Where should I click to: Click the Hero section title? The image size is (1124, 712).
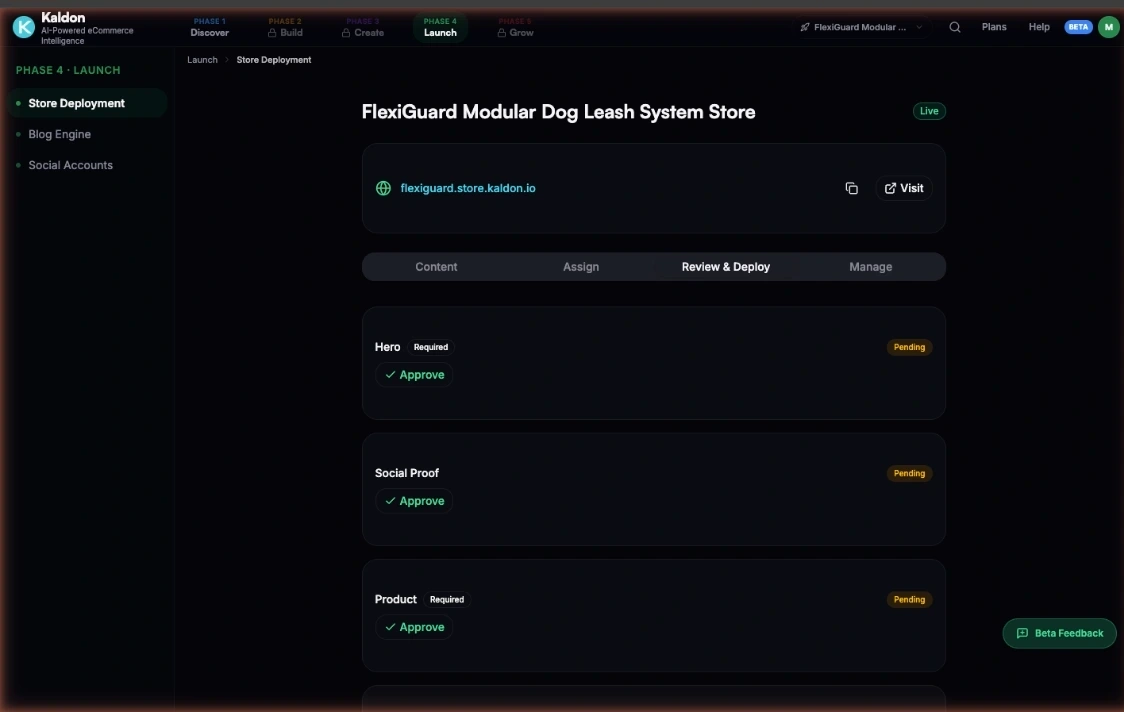click(387, 347)
